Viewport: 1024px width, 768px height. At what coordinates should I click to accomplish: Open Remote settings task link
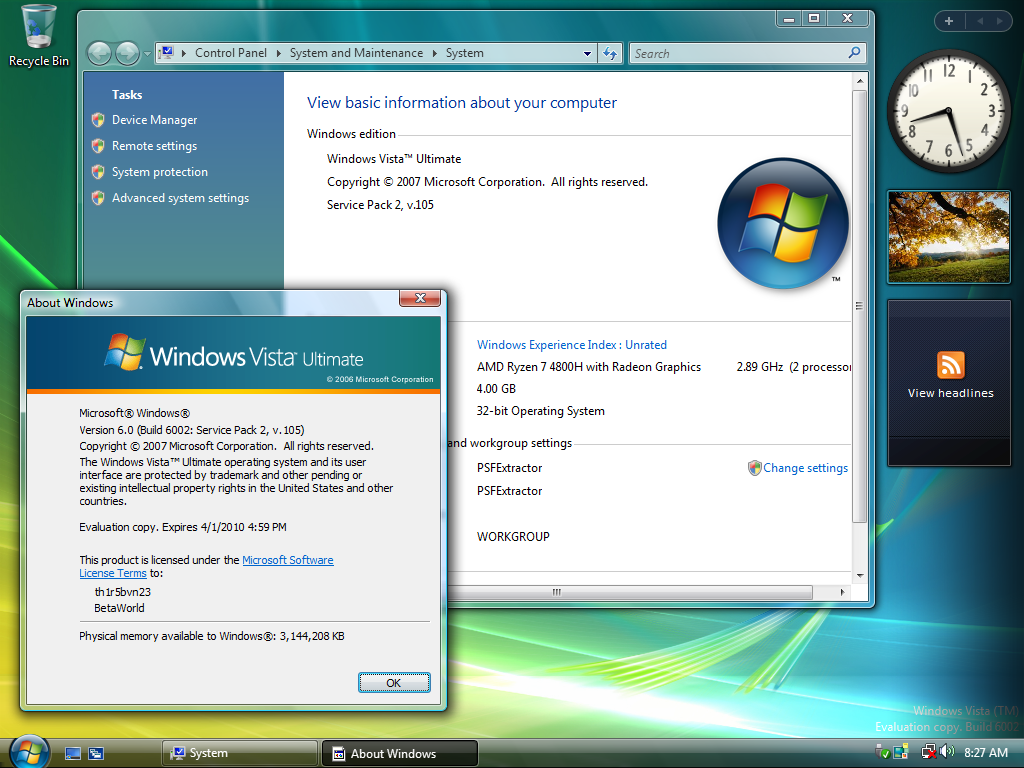154,146
